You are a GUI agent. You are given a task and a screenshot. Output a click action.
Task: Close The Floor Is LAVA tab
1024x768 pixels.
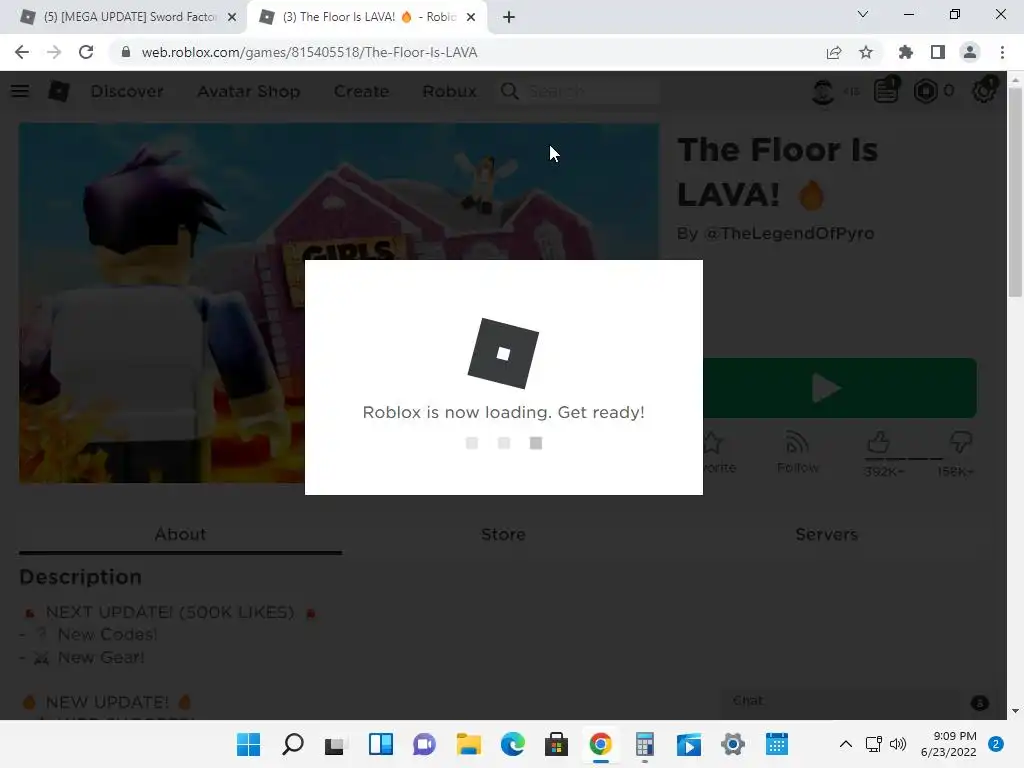pos(471,17)
